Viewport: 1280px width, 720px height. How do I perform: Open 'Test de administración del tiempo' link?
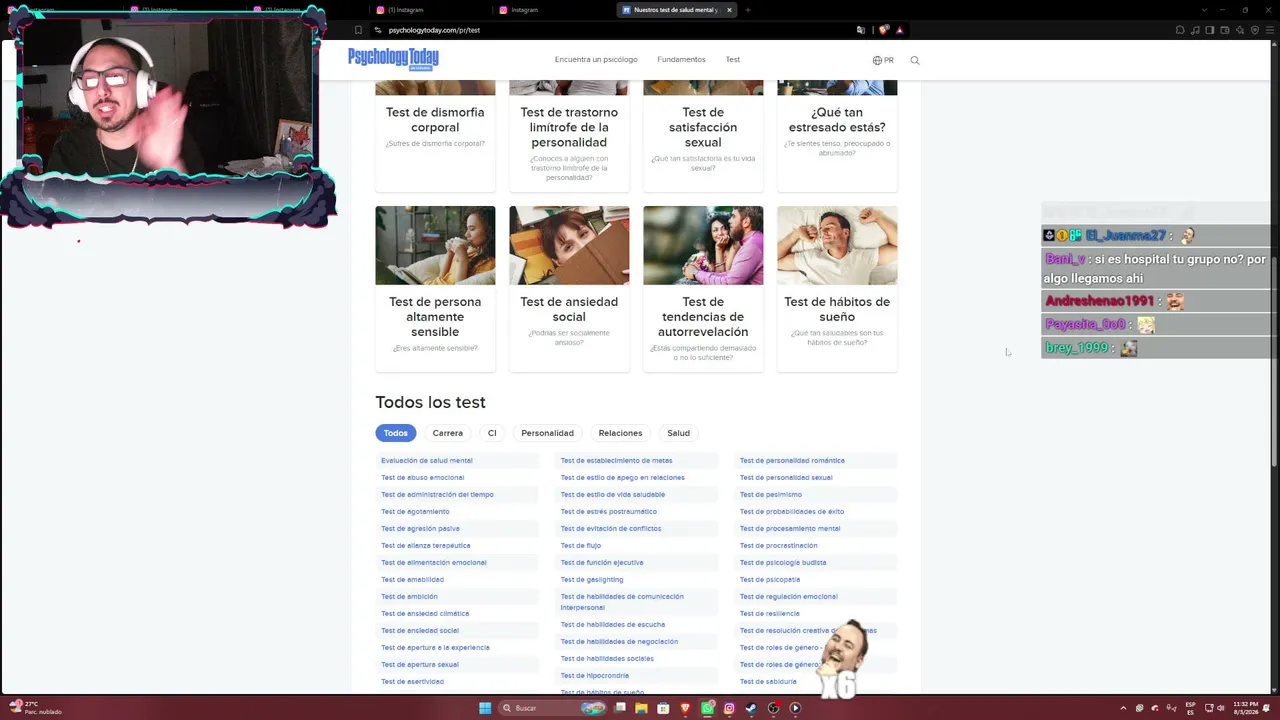click(437, 495)
